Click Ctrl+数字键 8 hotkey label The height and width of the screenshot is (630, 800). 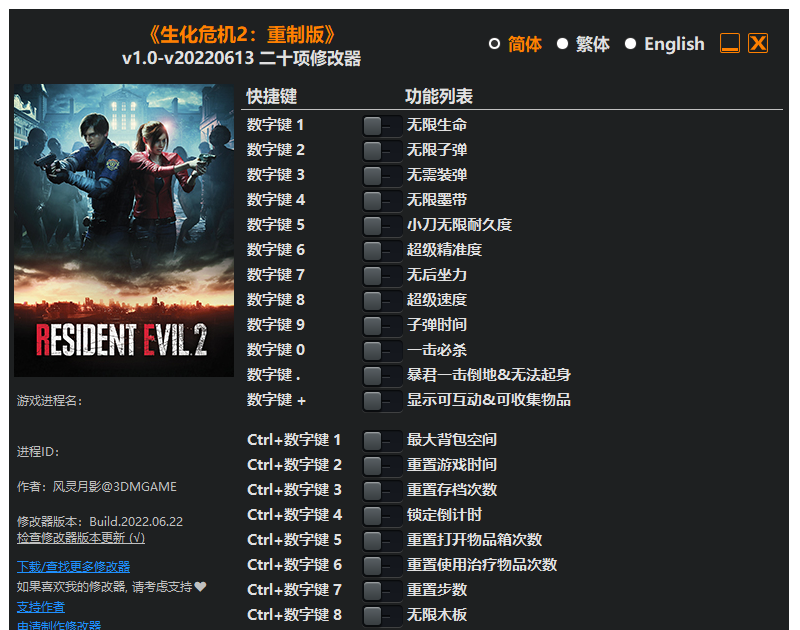(x=294, y=615)
